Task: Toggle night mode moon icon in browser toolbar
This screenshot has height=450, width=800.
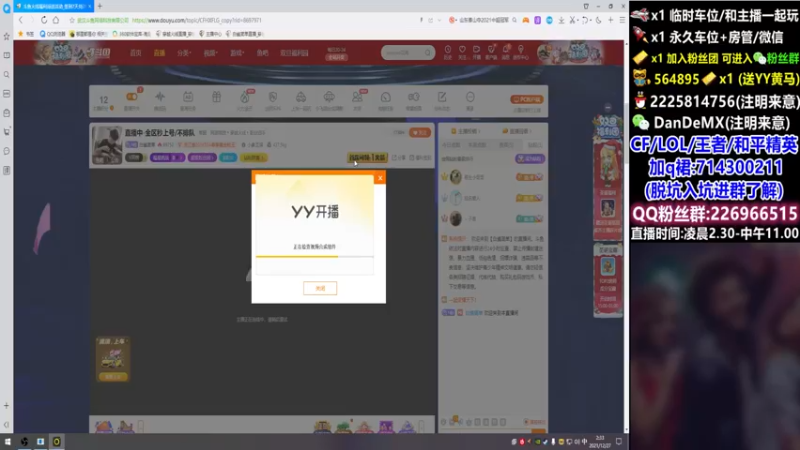Action: (x=598, y=20)
